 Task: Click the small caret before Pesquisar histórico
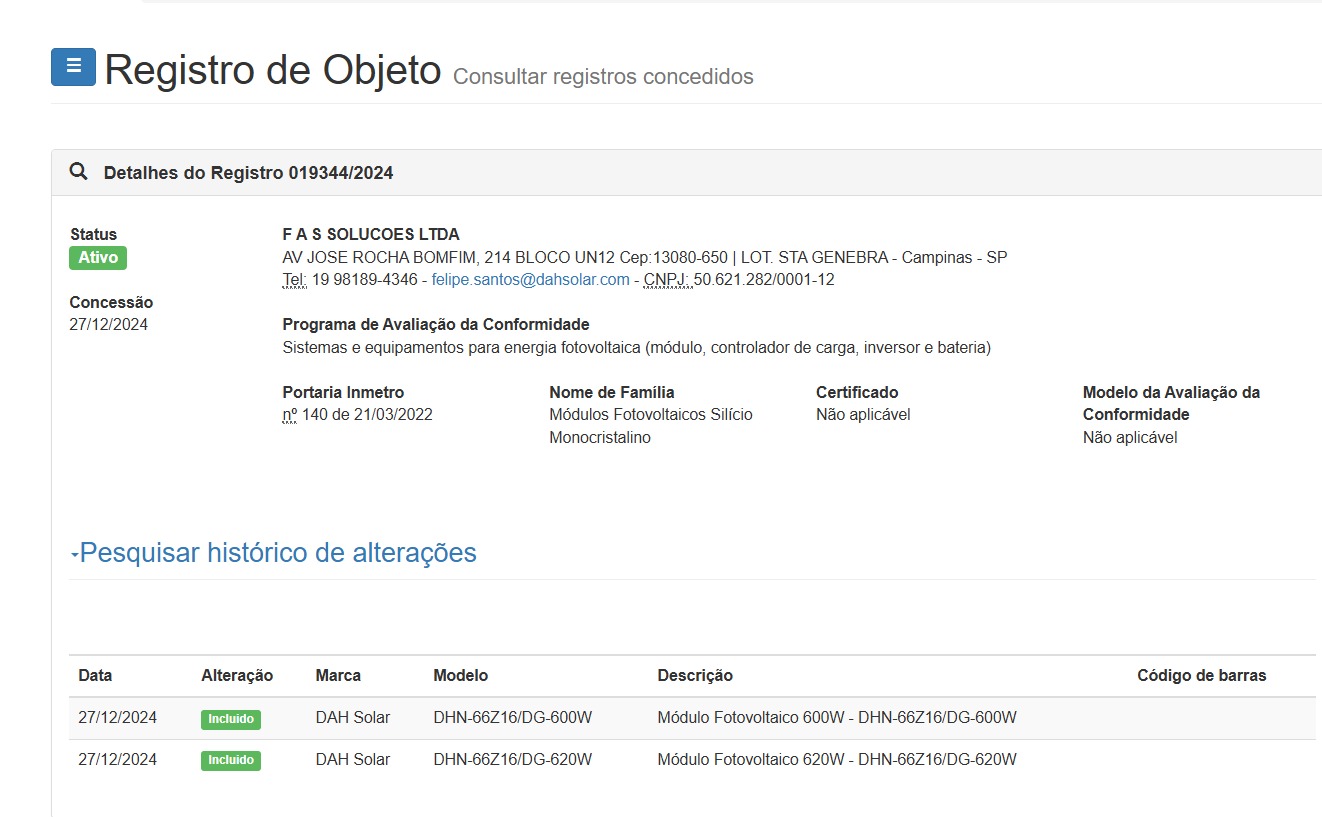pyautogui.click(x=74, y=556)
